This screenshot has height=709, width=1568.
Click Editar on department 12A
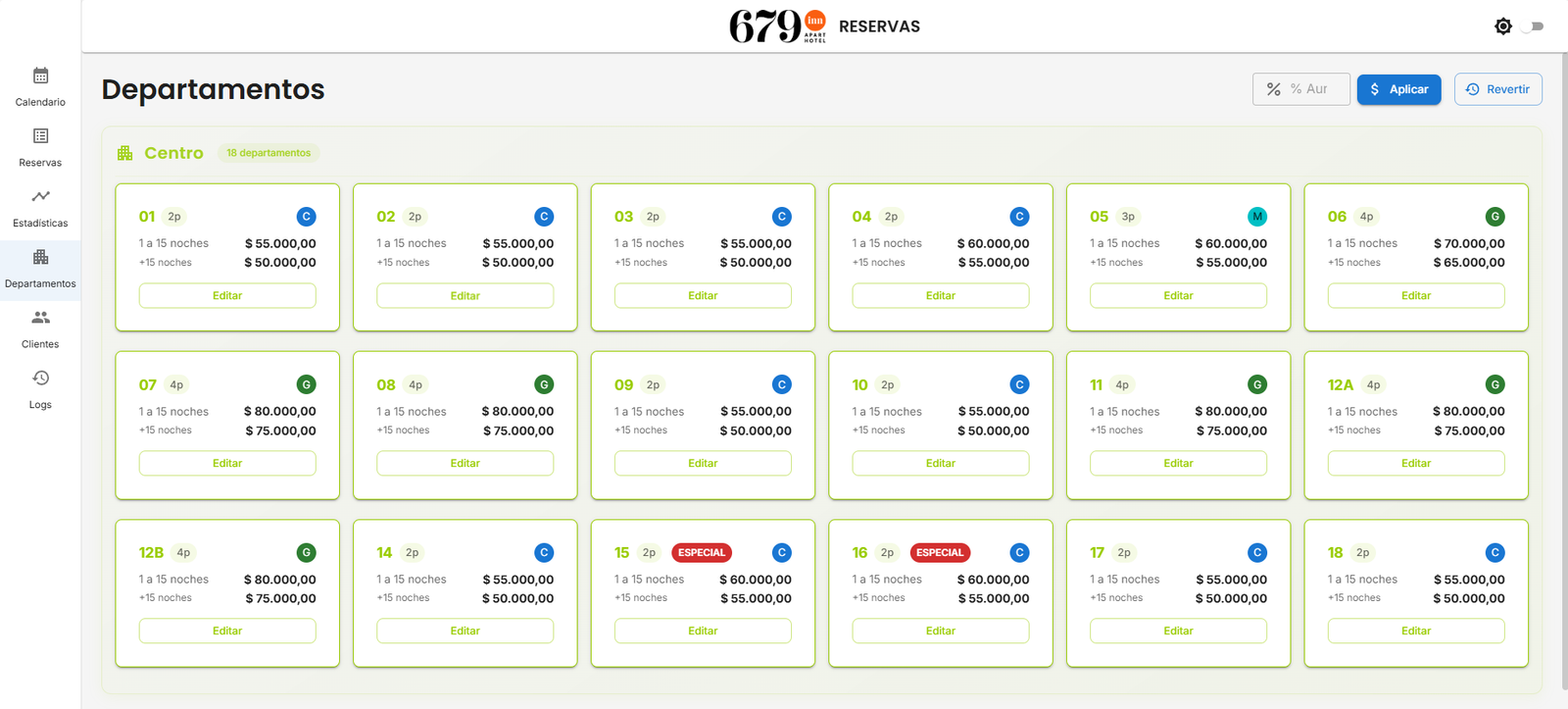(1415, 463)
